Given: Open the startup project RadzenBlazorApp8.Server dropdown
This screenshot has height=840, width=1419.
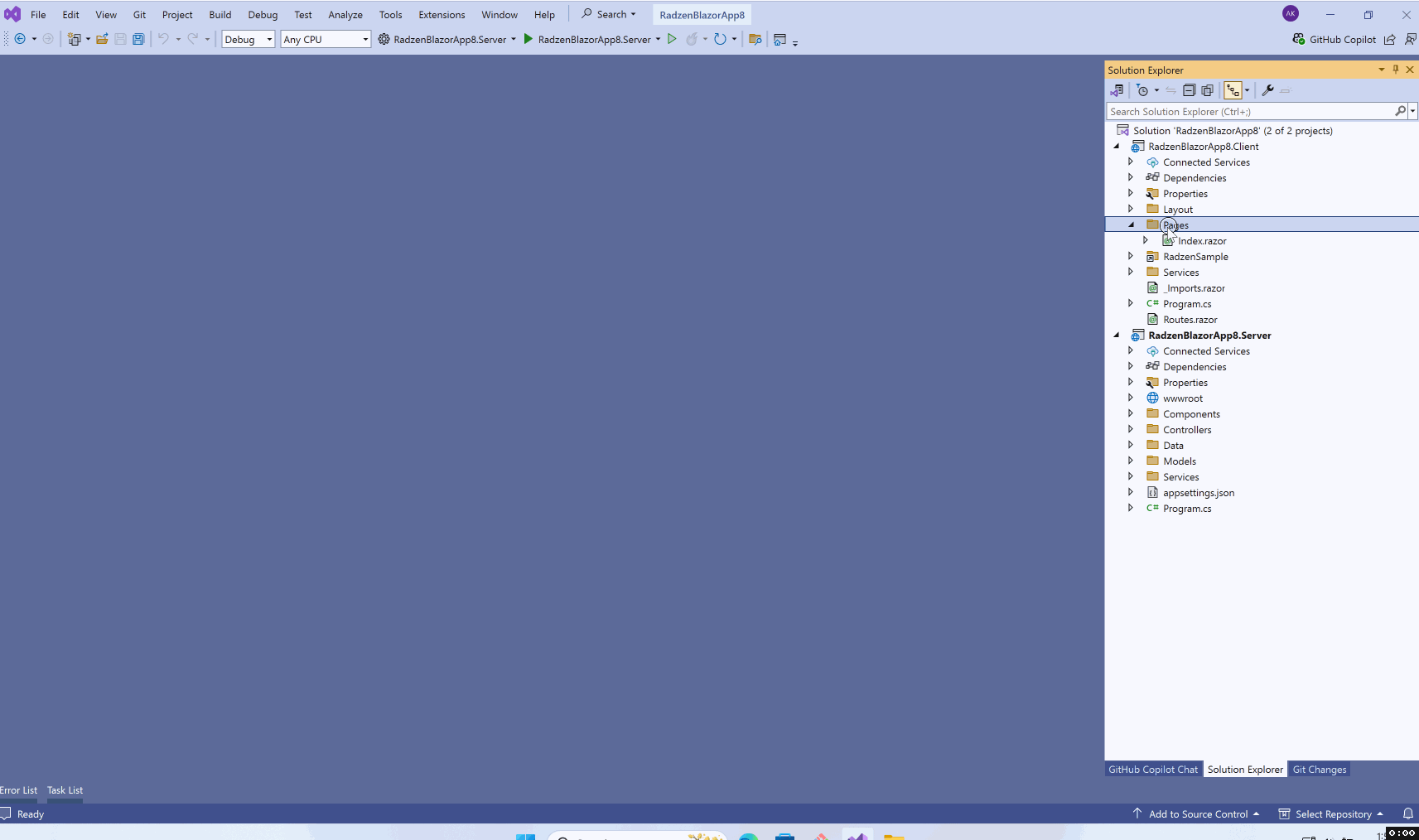Looking at the screenshot, I should [514, 39].
